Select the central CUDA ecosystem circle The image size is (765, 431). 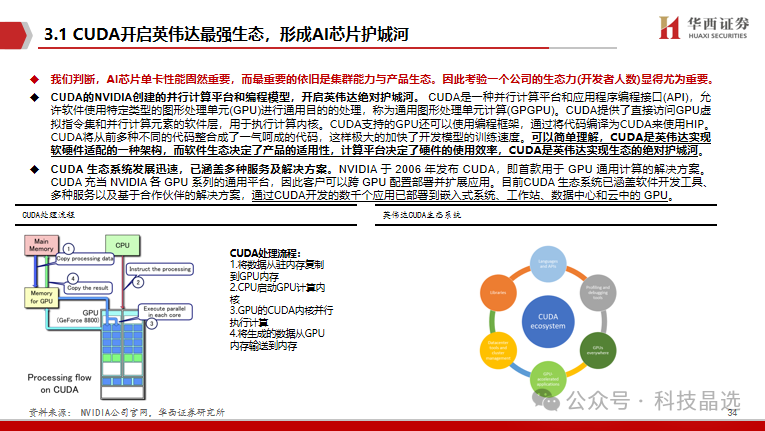[x=548, y=321]
